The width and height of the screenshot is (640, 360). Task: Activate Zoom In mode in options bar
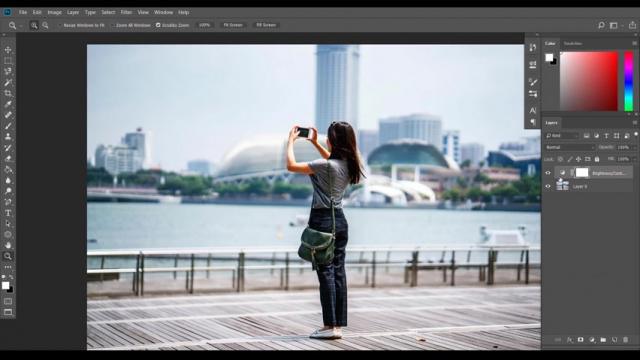pos(34,25)
